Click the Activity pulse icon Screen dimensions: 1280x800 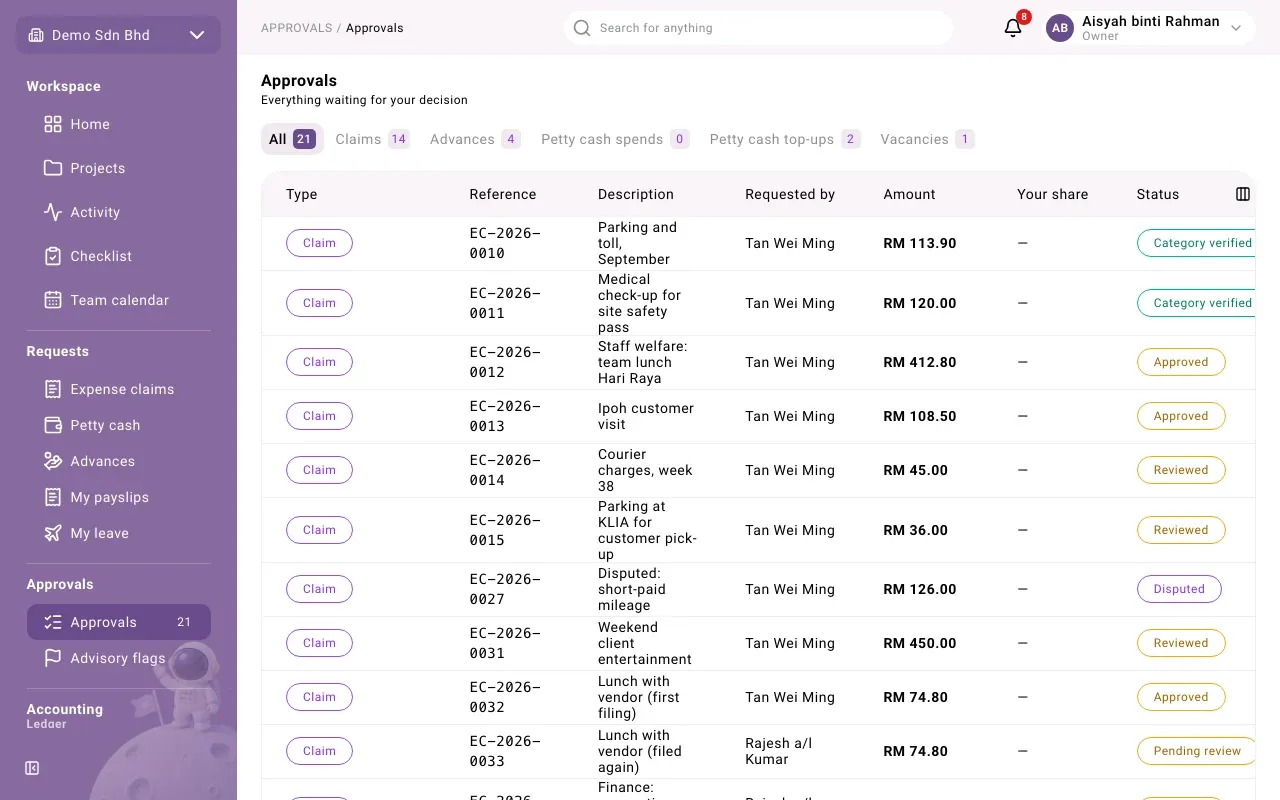pyautogui.click(x=53, y=212)
